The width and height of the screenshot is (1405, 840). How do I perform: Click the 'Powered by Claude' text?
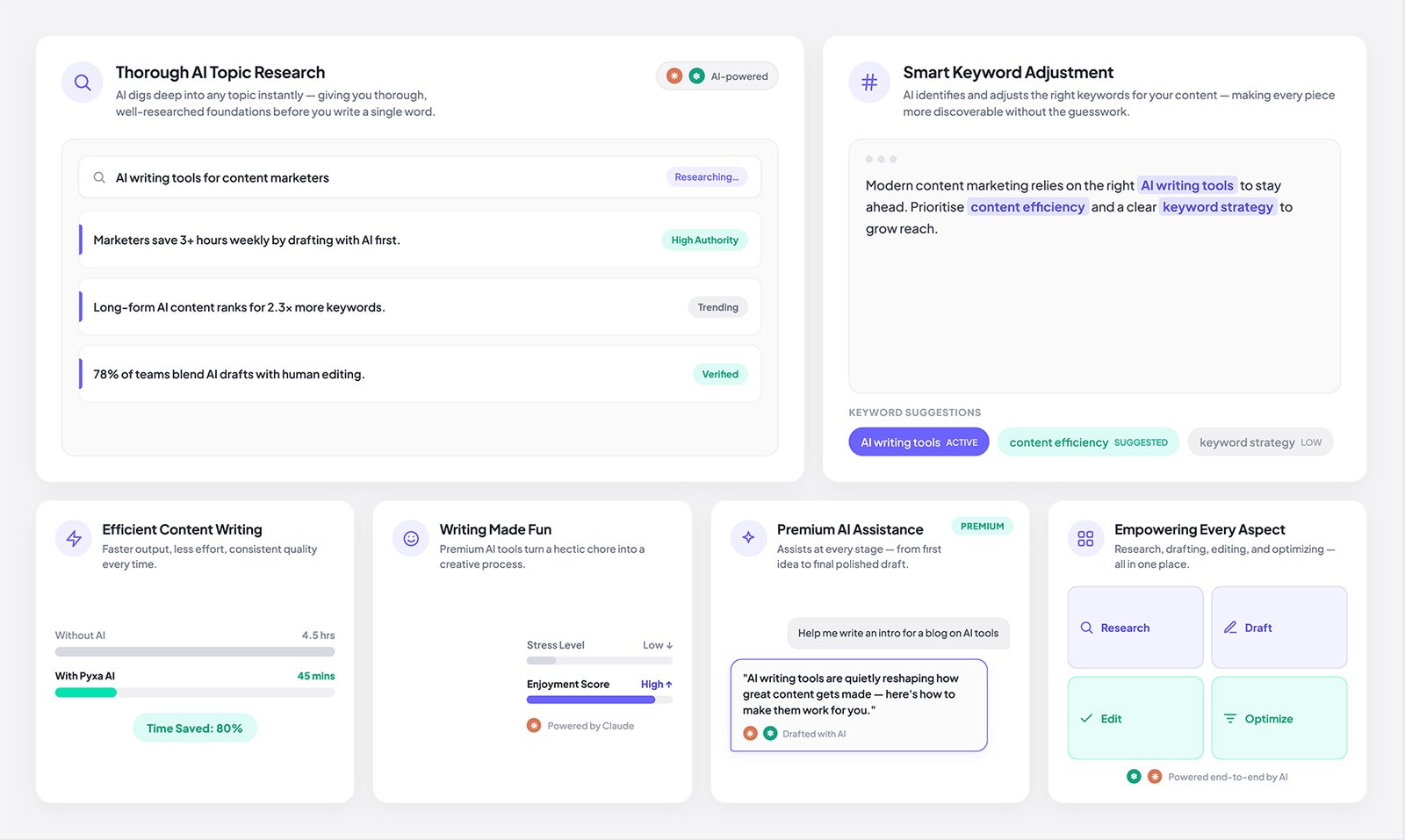591,726
